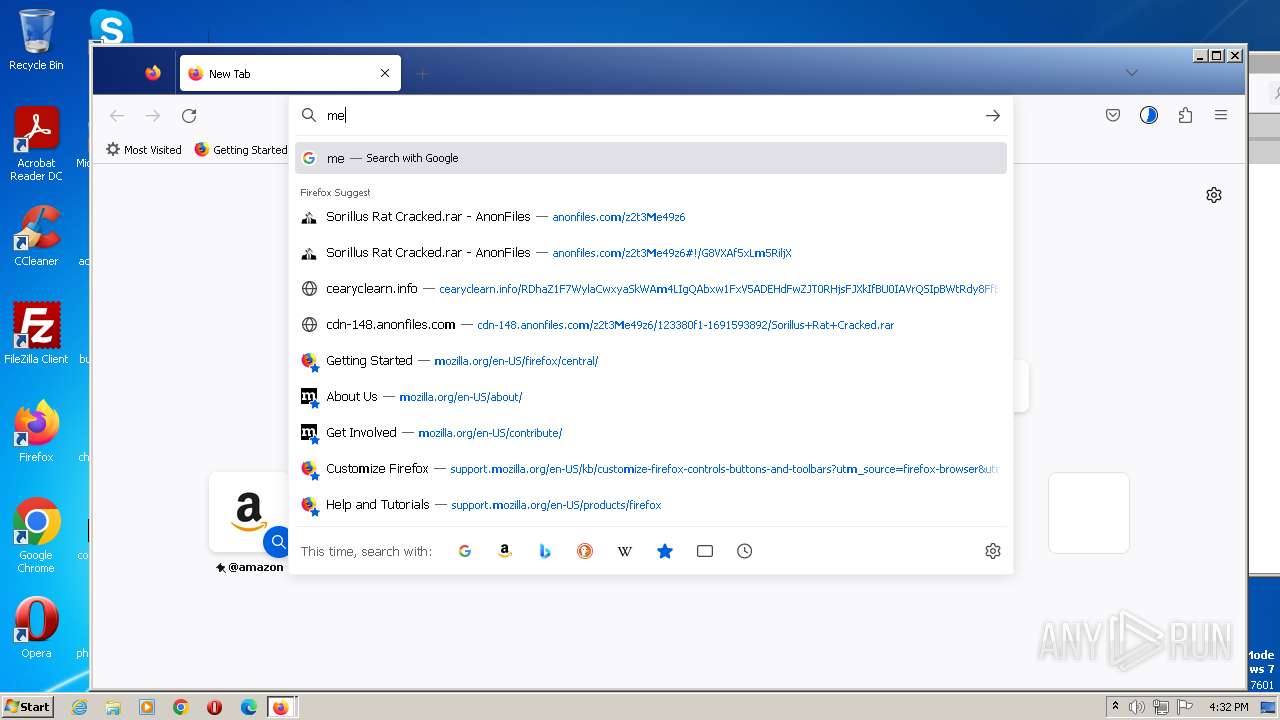Open Firefox desktop shortcut
Viewport: 1280px width, 720px height.
click(x=36, y=431)
